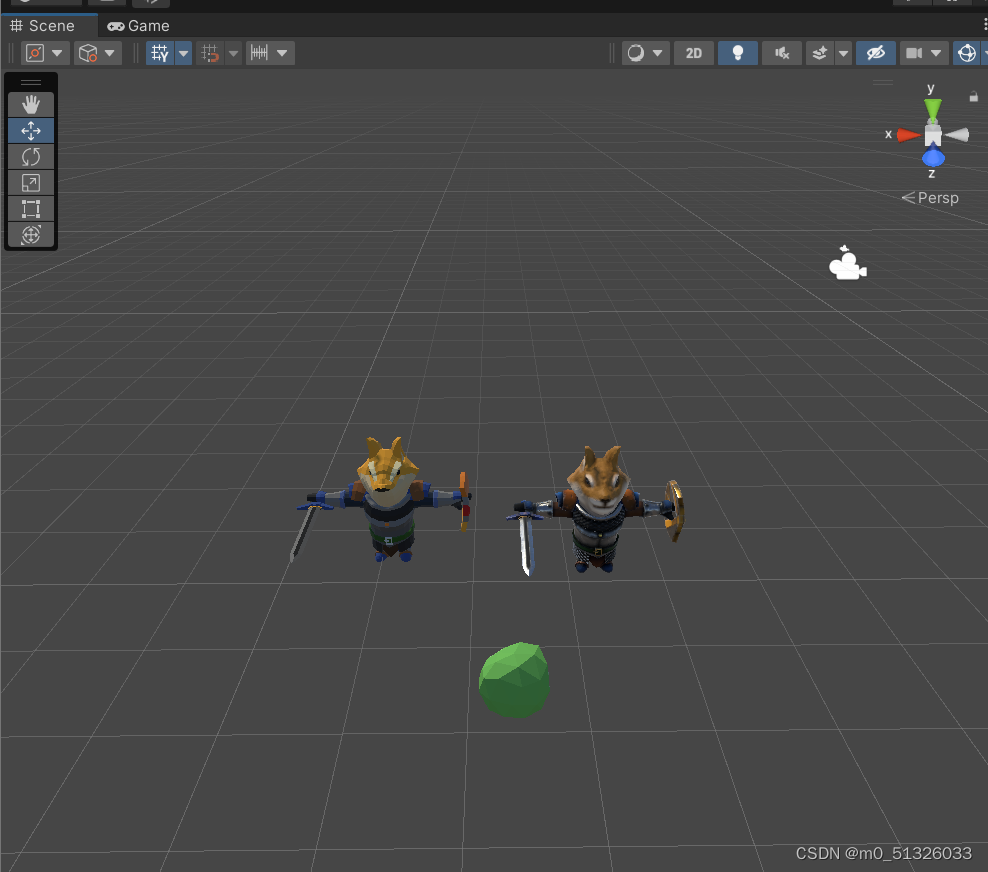
Task: Click the tool handle rotation cube icon
Action: 88,53
